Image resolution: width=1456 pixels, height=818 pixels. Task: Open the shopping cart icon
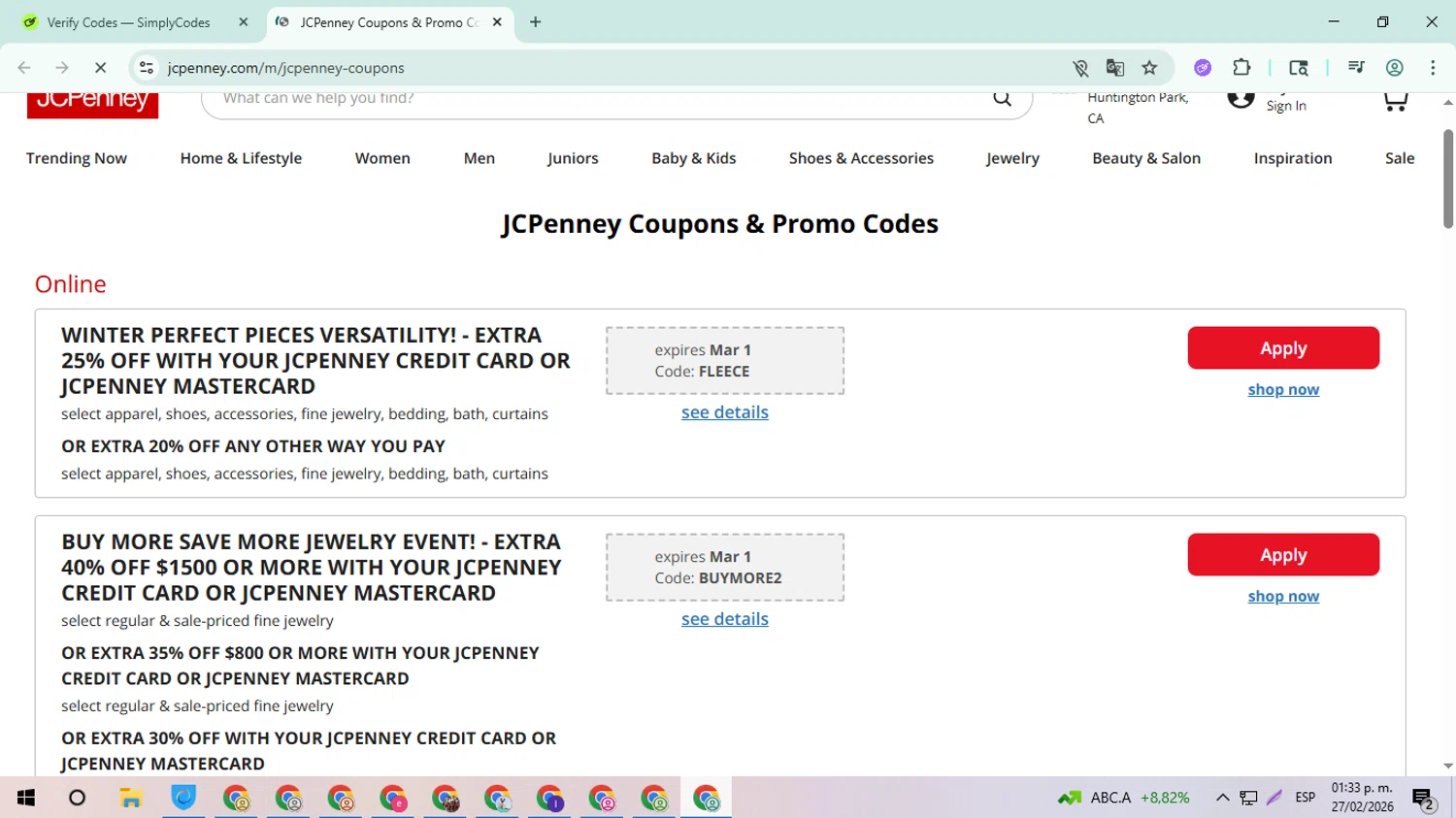[x=1395, y=101]
